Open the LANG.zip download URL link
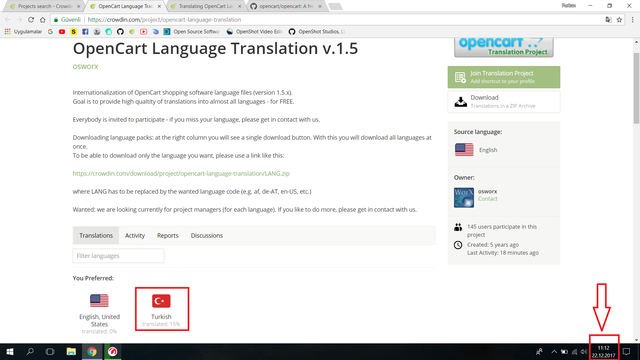Screen dimensions: 640x360 tap(181, 173)
